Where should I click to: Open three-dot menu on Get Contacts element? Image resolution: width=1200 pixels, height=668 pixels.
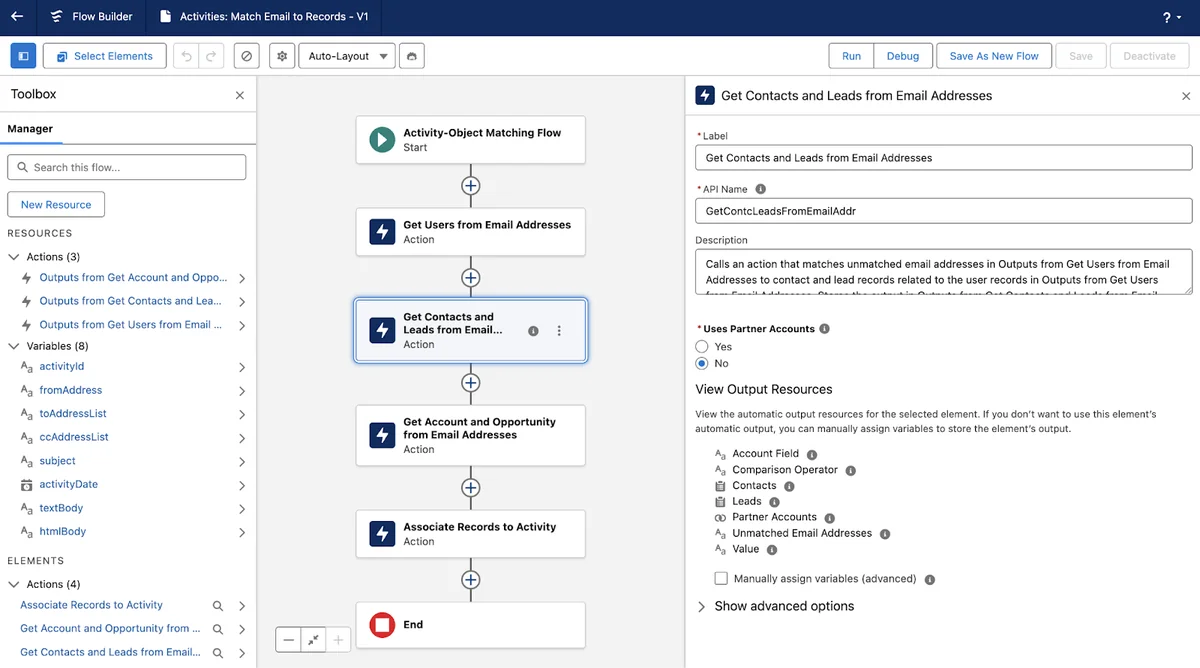559,330
